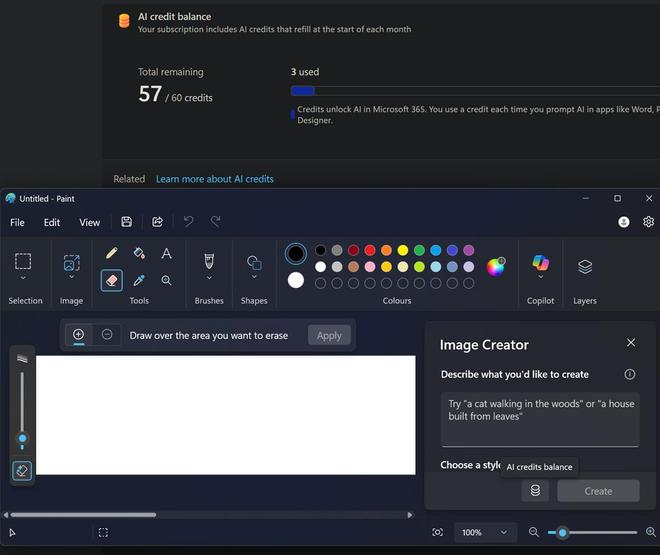Screen dimensions: 660x555
Task: Click the info icon in Image Creator
Action: coord(630,374)
